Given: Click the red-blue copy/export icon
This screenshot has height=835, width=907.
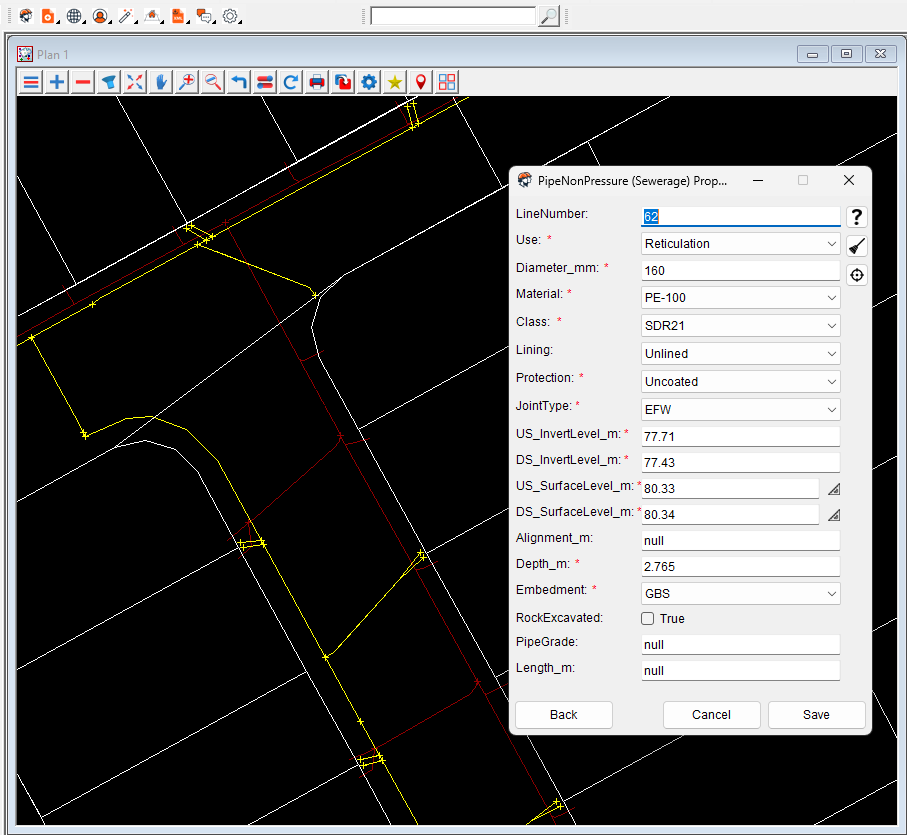Looking at the screenshot, I should pyautogui.click(x=343, y=82).
